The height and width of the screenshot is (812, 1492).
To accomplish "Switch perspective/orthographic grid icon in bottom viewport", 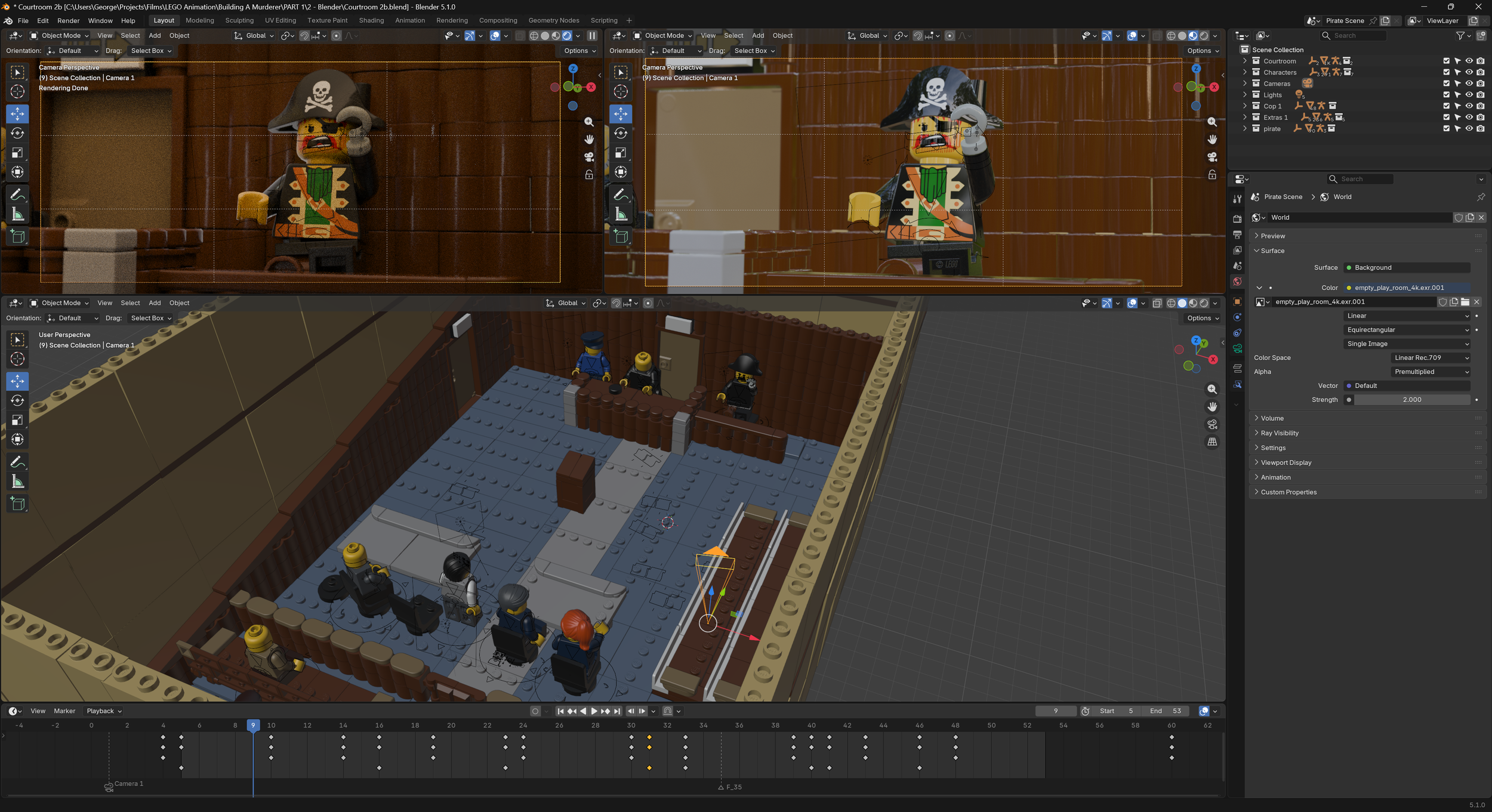I will click(x=1212, y=442).
